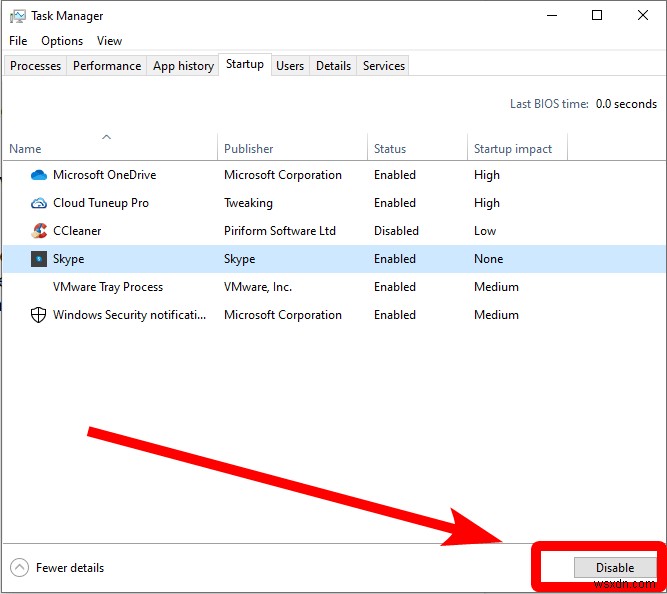Open the View menu
Screen dimensions: 667x594
pos(109,41)
